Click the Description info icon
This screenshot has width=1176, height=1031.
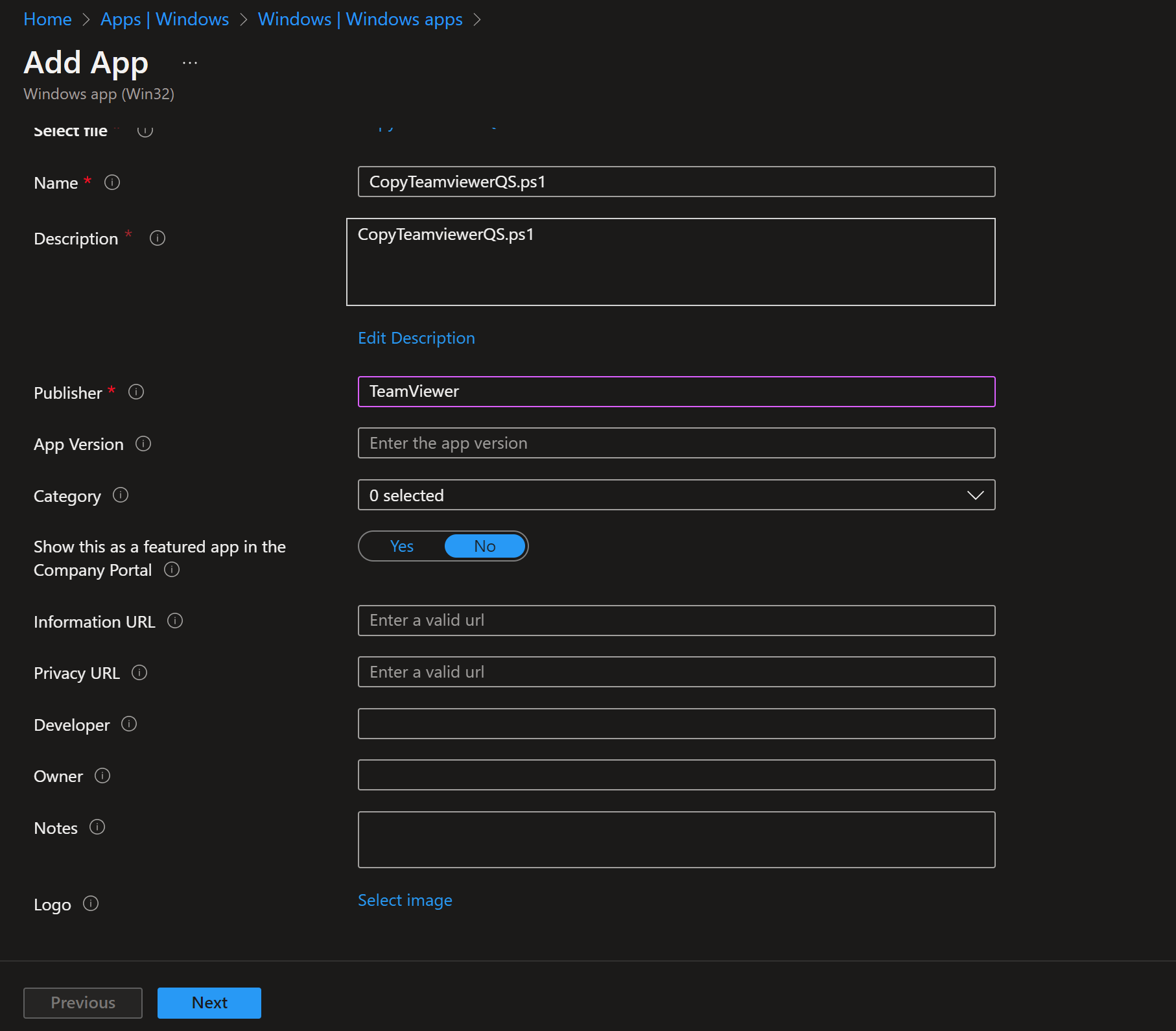(x=157, y=238)
